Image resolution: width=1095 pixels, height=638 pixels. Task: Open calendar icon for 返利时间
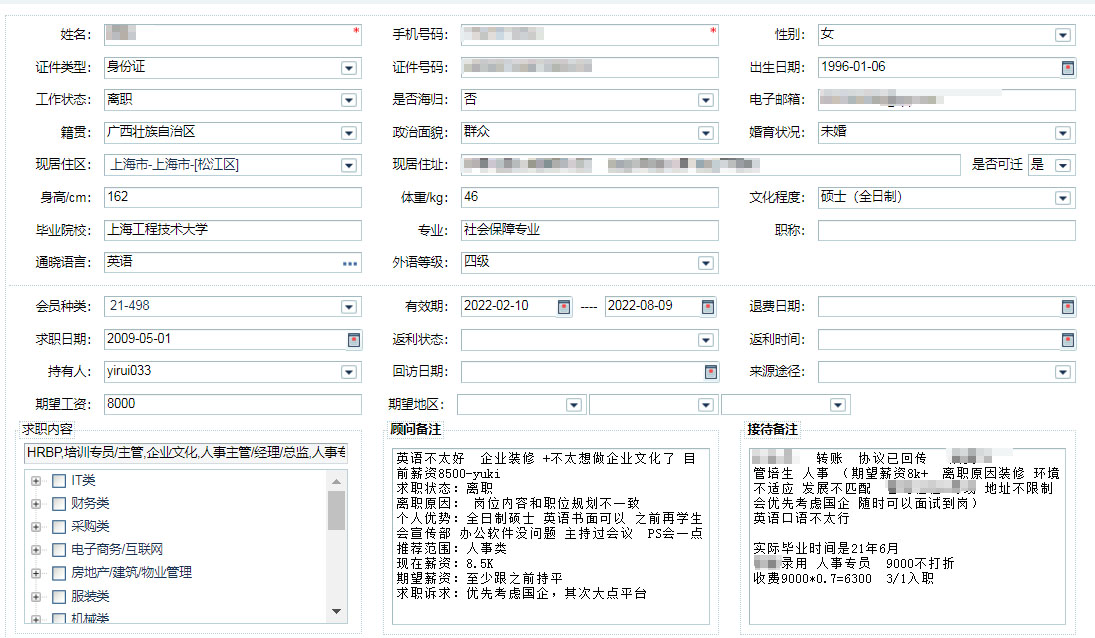[x=1067, y=340]
